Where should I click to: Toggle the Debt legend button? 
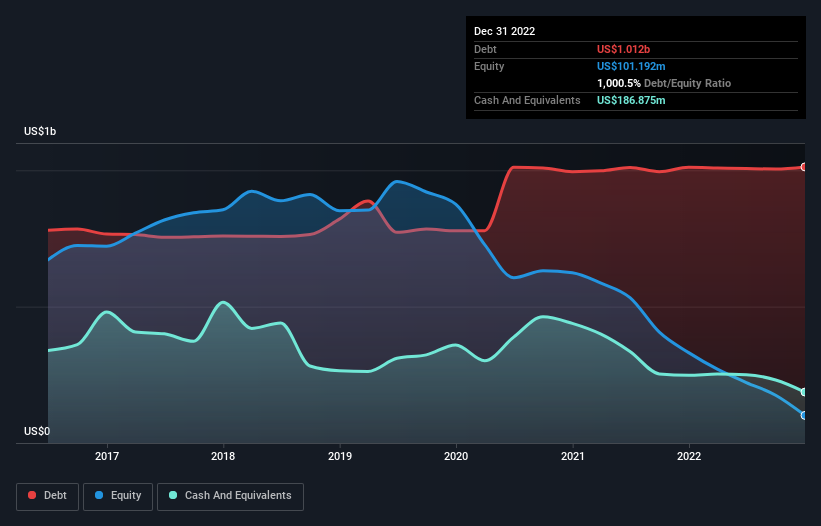click(47, 496)
